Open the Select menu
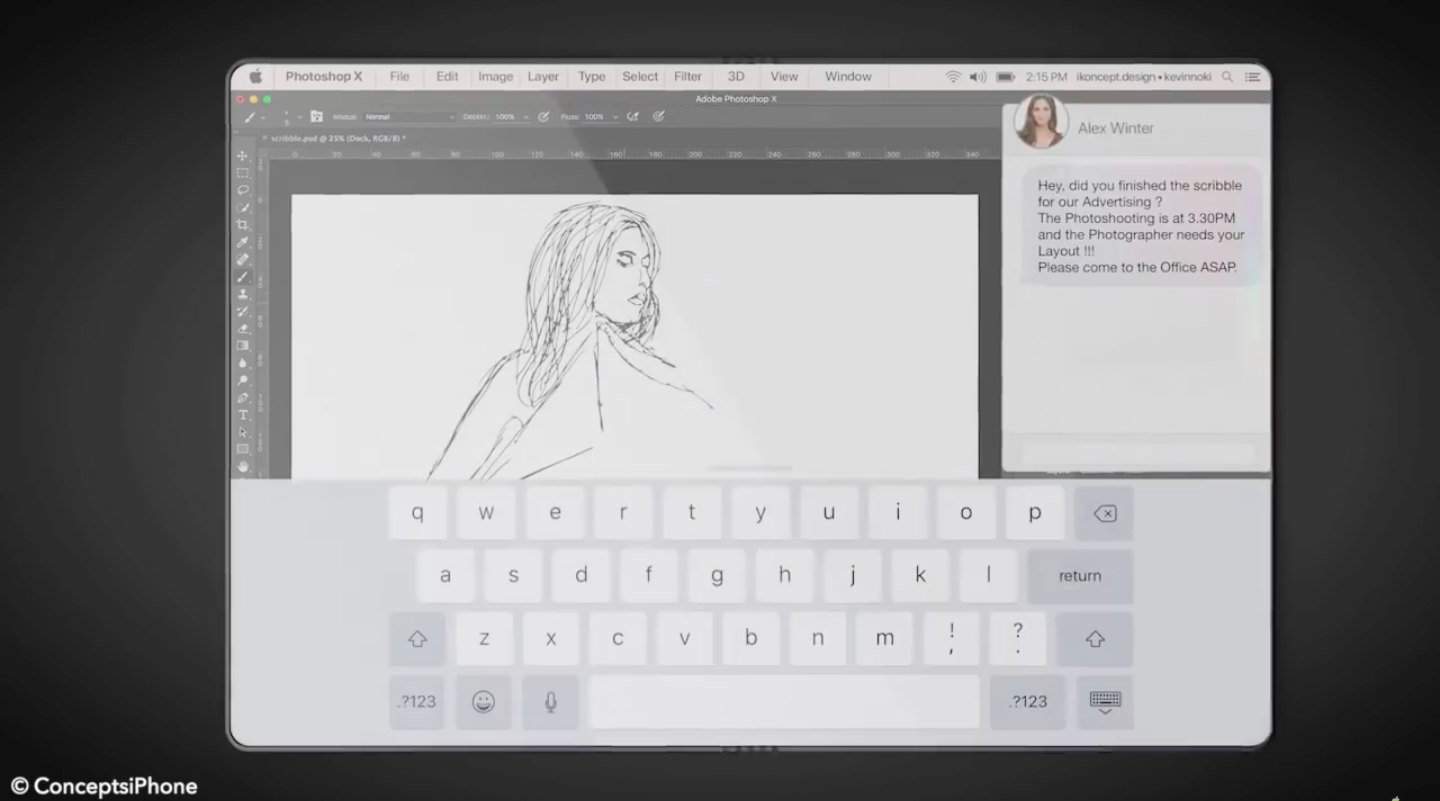The width and height of the screenshot is (1440, 801). pyautogui.click(x=640, y=77)
